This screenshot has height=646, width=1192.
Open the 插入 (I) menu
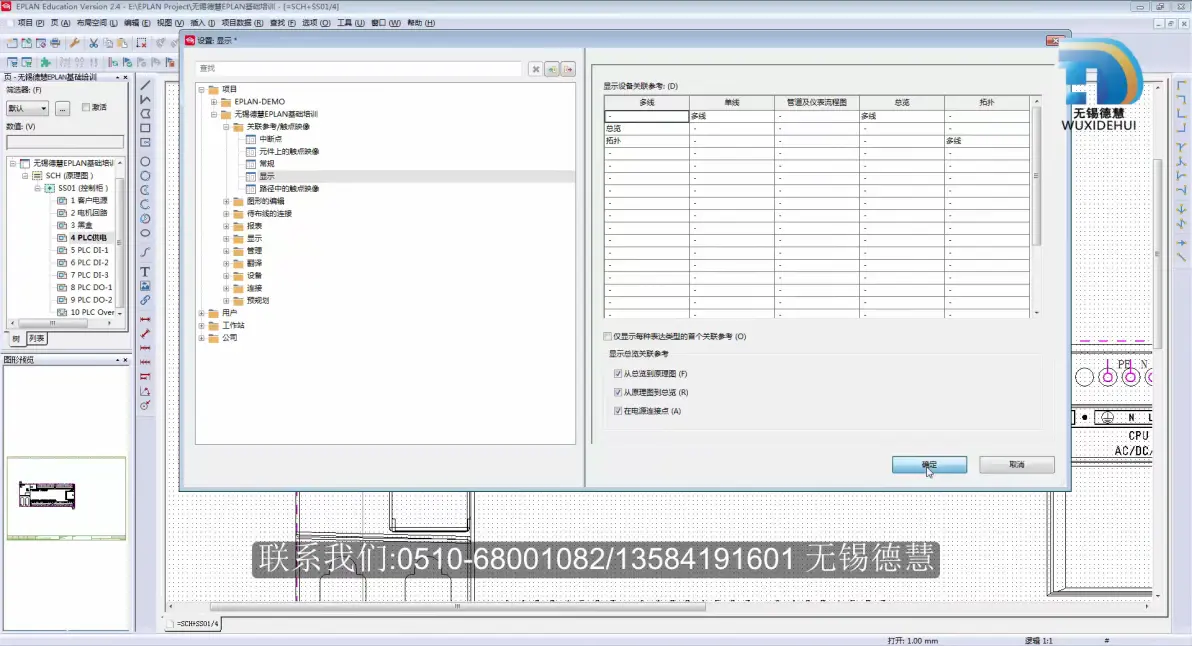click(202, 23)
